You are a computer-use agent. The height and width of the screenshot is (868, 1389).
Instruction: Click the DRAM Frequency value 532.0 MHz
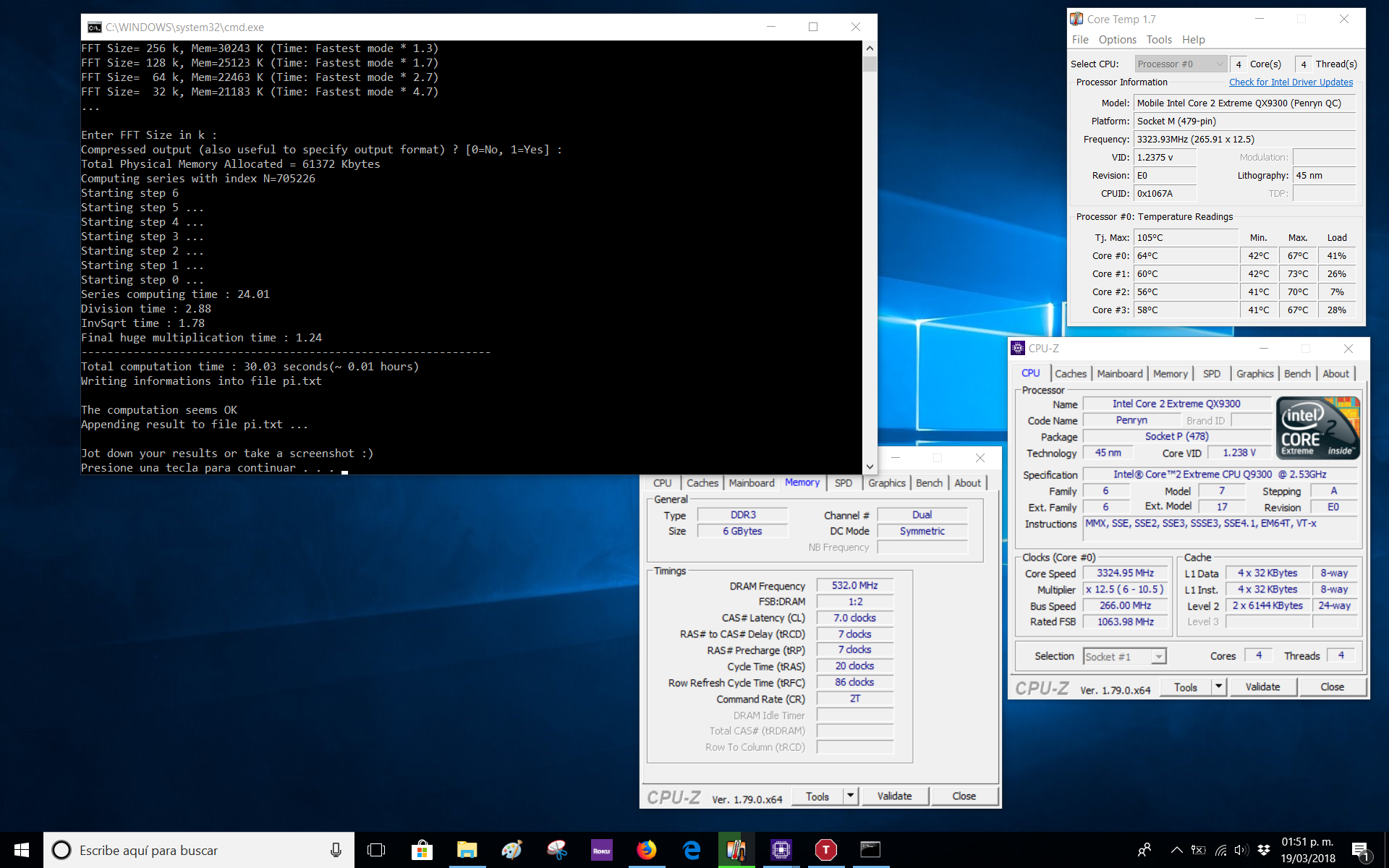854,585
